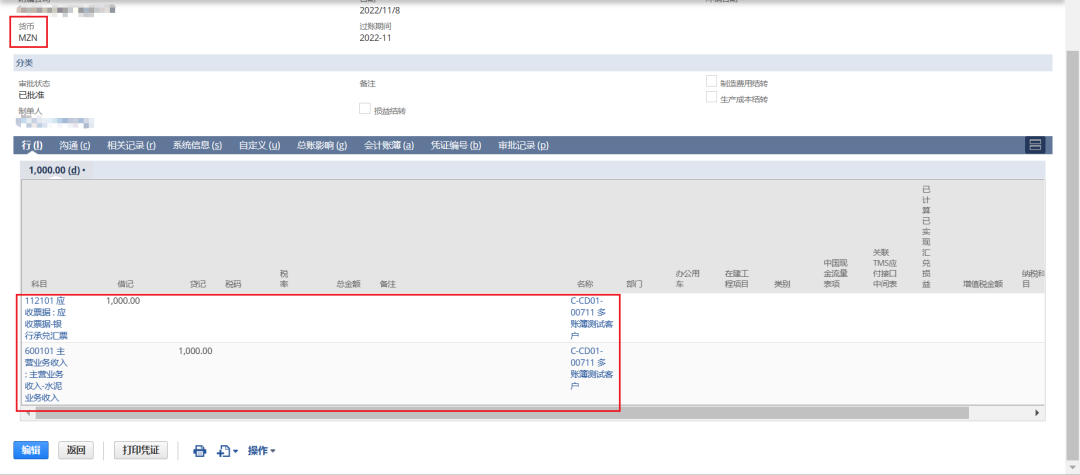Viewport: 1080px width, 475px height.
Task: Click the printer icon
Action: (200, 451)
